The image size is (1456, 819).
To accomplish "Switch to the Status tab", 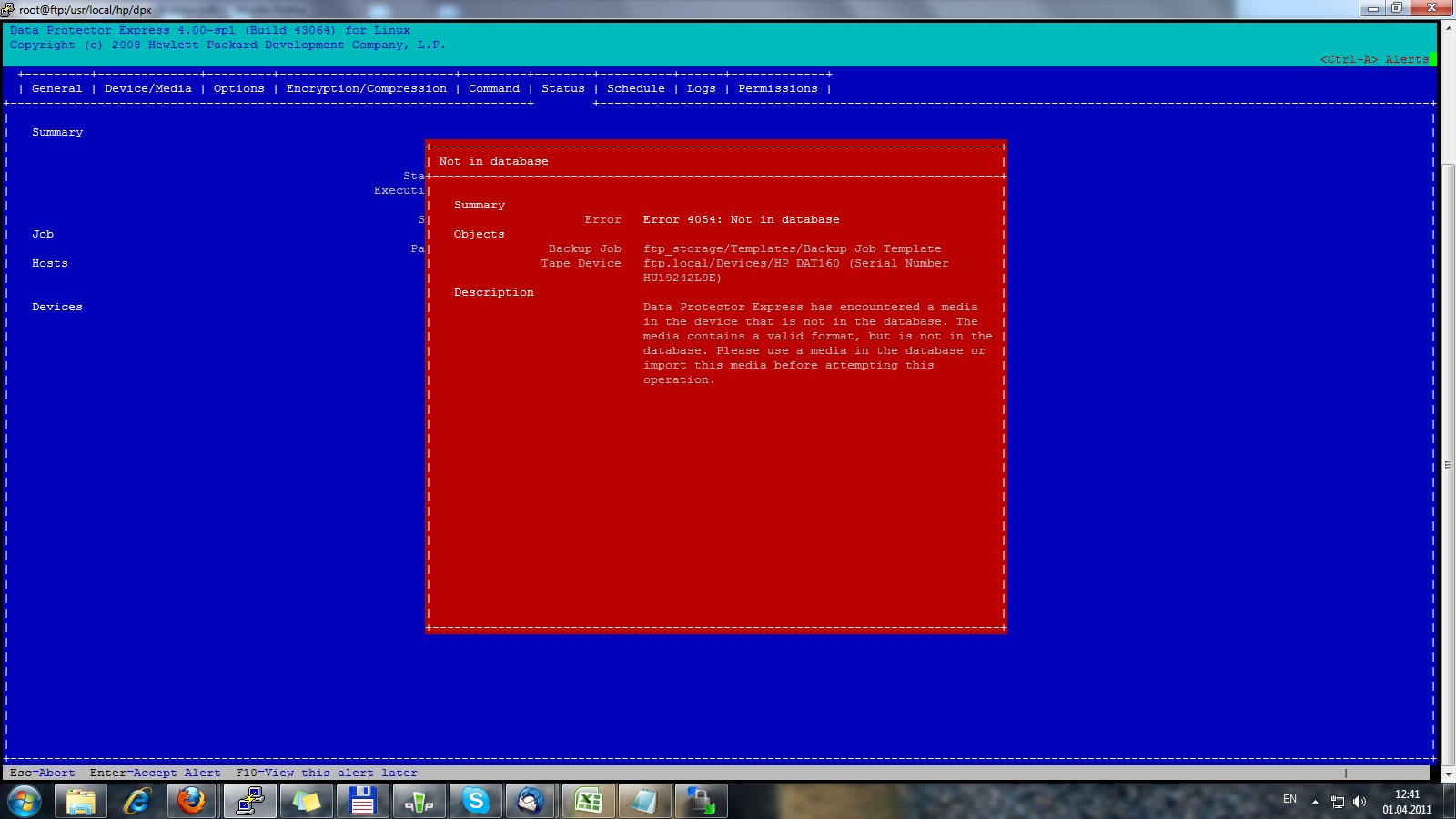I will [563, 88].
